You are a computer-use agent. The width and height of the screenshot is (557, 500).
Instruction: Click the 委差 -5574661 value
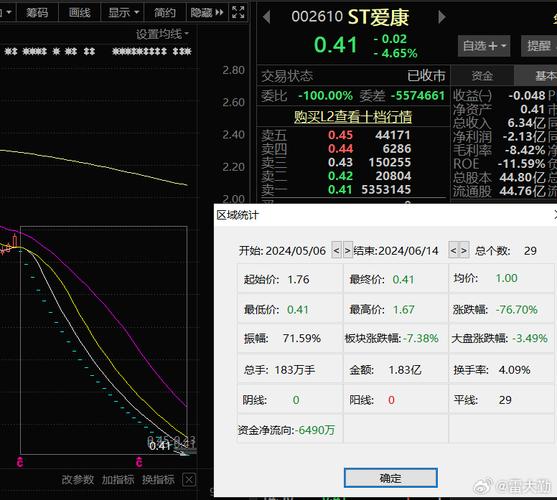tap(418, 96)
